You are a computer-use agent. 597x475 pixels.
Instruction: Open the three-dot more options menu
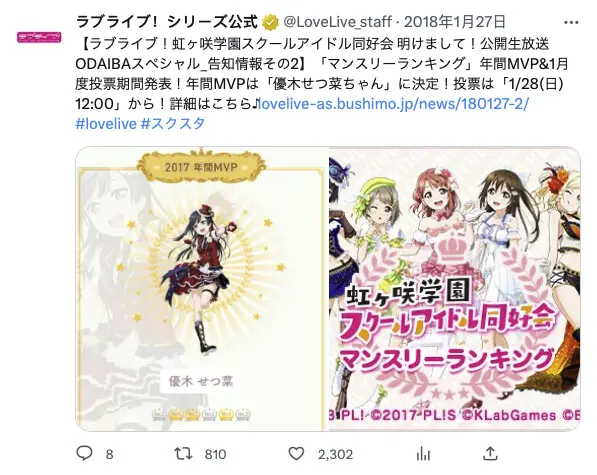point(571,22)
